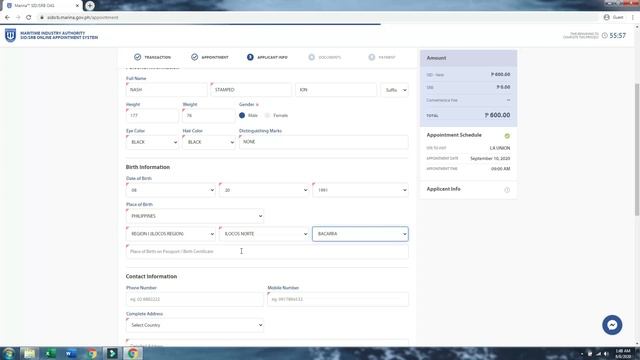The image size is (640, 360).
Task: Click the browser forward arrow
Action: pyautogui.click(x=18, y=17)
